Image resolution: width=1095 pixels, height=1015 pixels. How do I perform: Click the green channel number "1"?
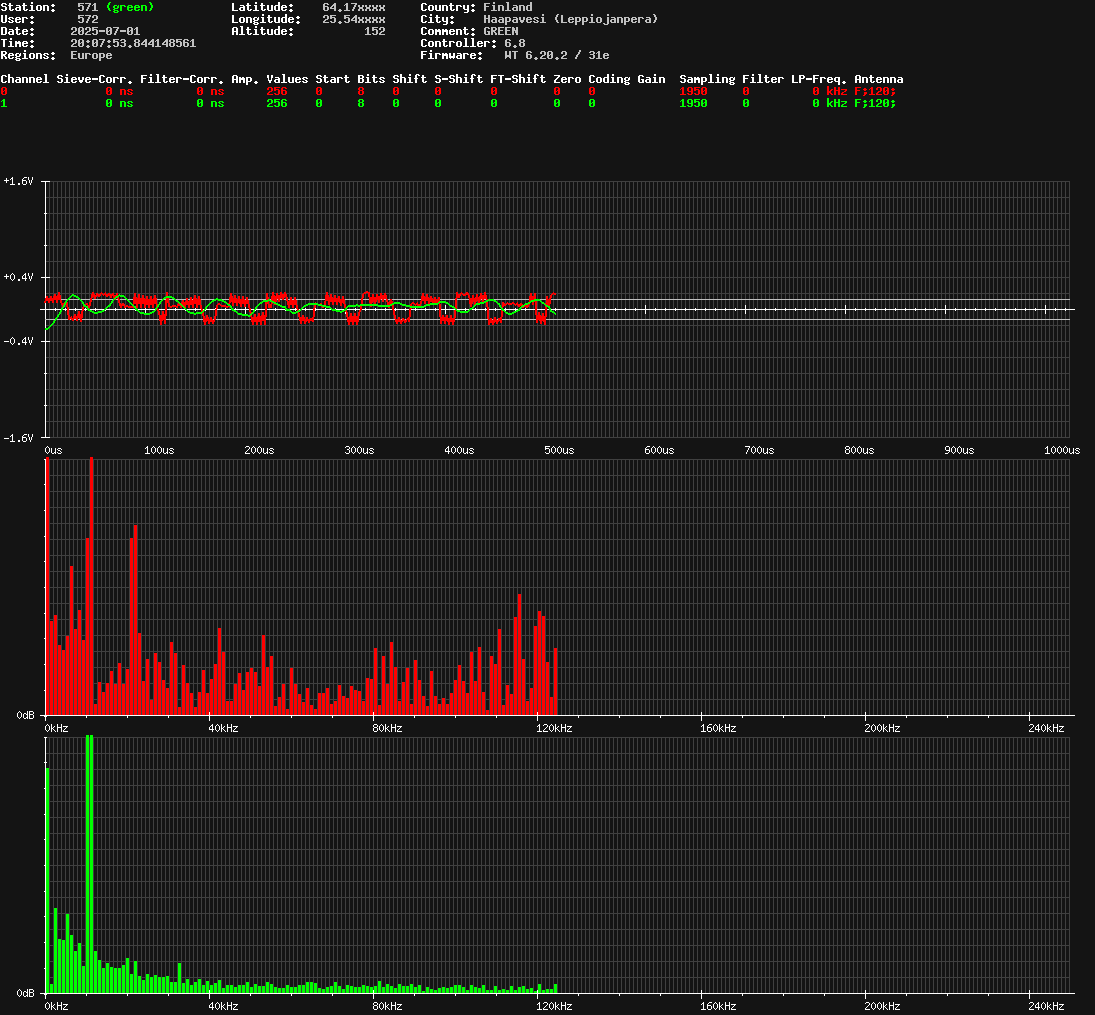pyautogui.click(x=3, y=103)
